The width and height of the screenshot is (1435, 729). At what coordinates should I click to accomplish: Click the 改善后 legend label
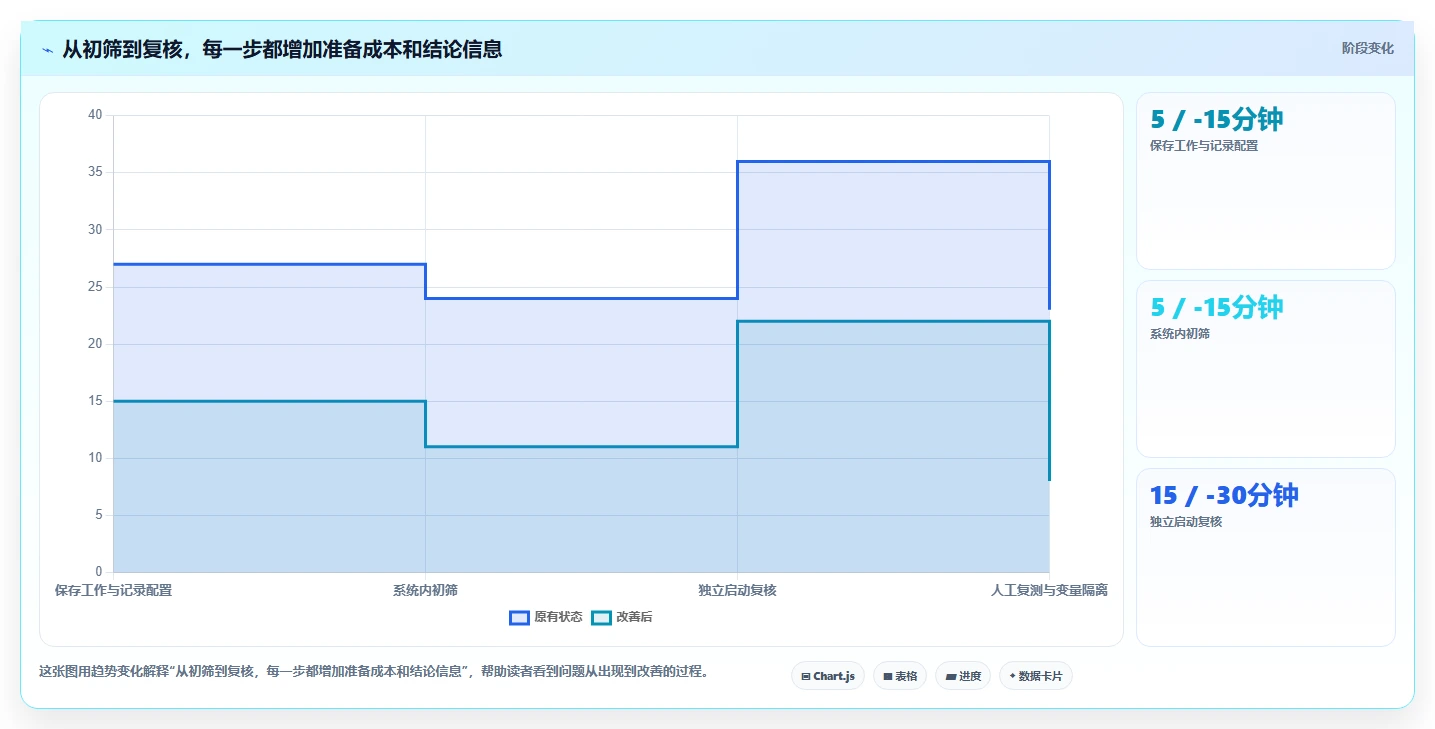[634, 618]
